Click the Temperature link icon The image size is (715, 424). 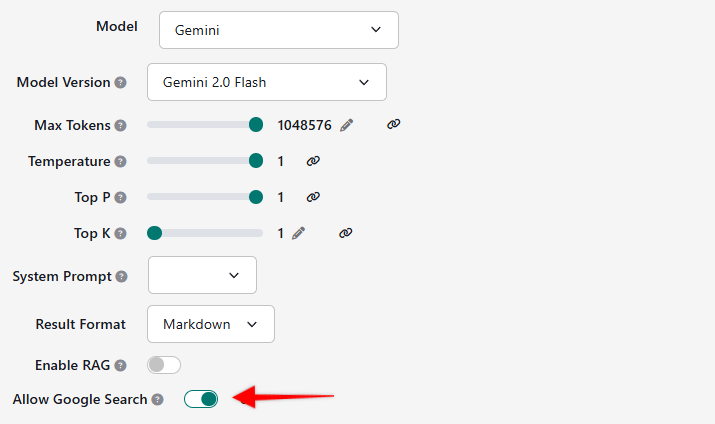tap(313, 161)
